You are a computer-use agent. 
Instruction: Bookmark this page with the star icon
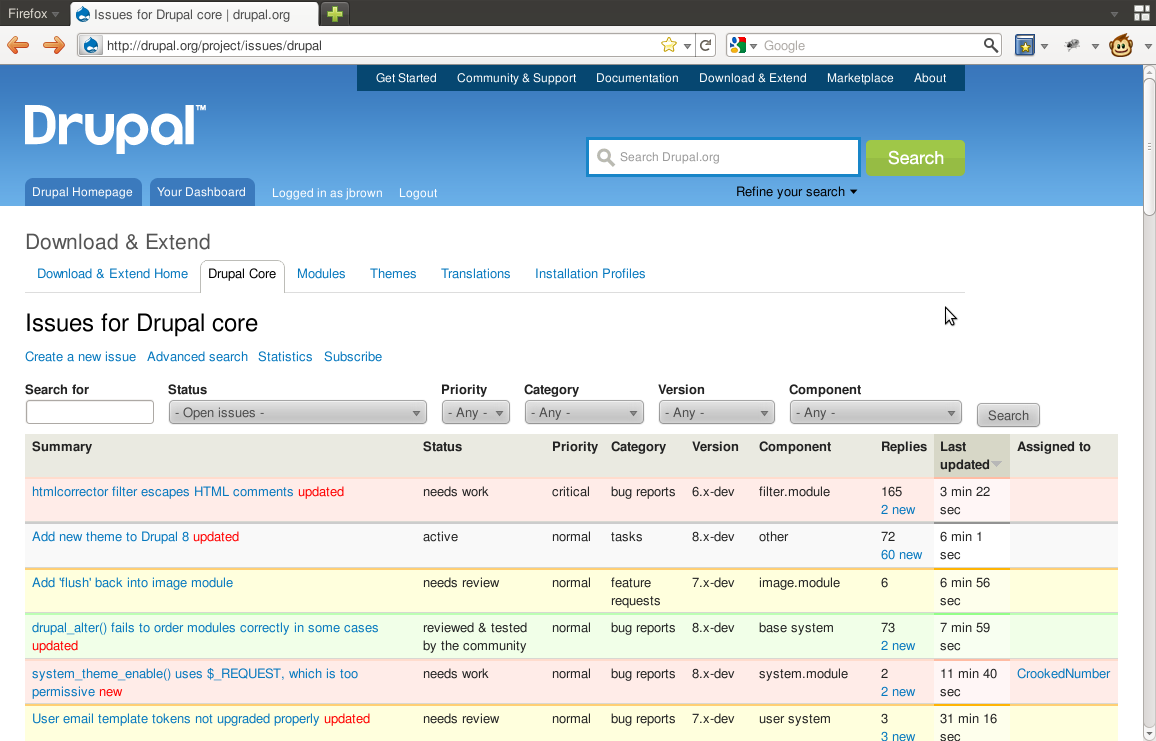tap(669, 45)
